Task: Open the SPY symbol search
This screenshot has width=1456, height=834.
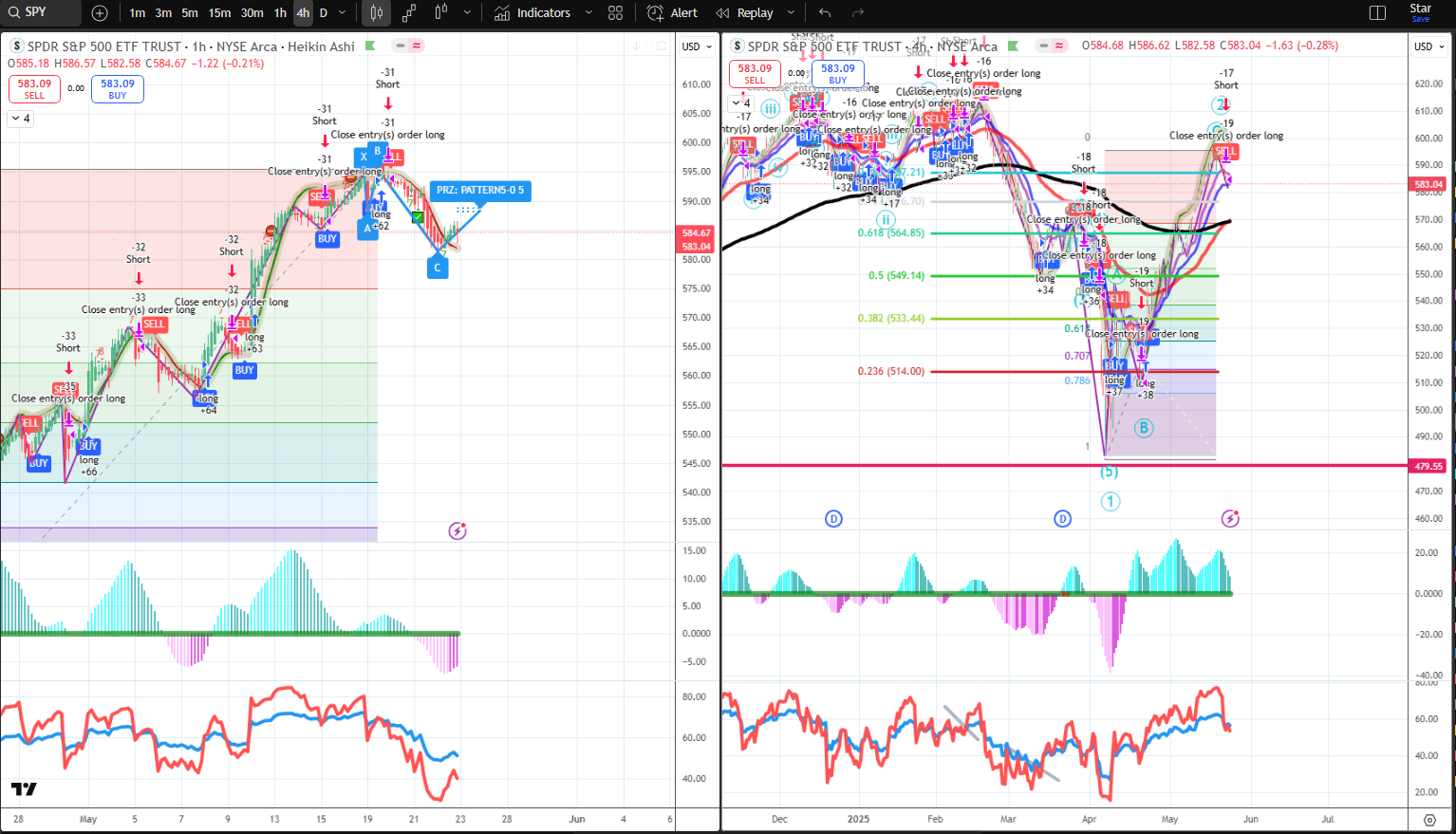Action: click(x=40, y=12)
